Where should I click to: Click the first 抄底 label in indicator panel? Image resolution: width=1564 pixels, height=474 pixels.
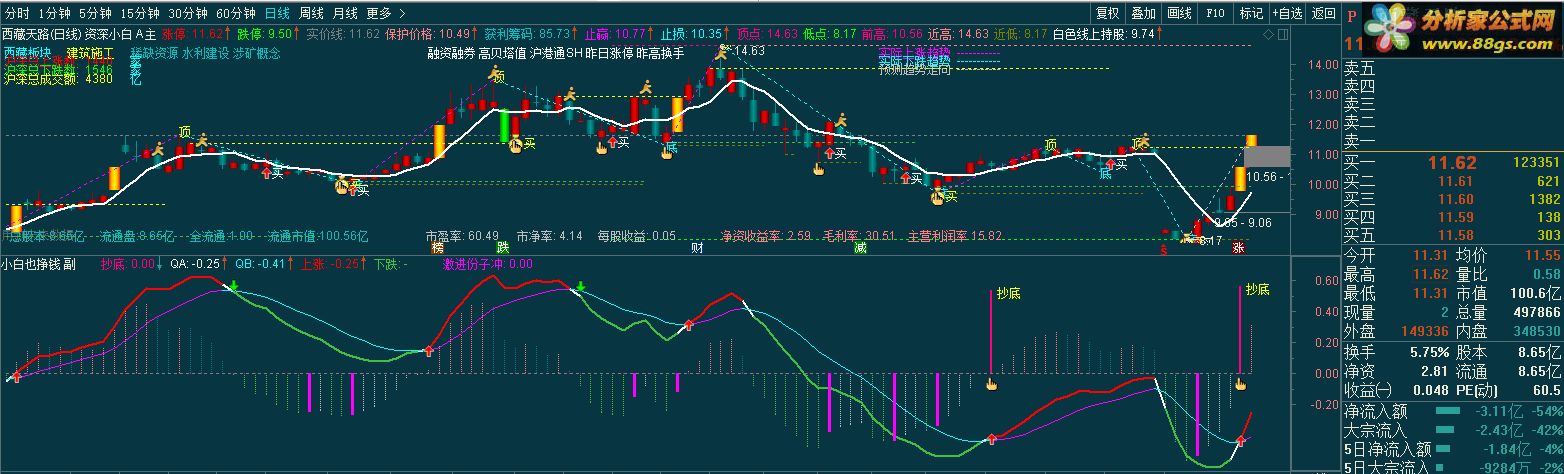pyautogui.click(x=1007, y=293)
